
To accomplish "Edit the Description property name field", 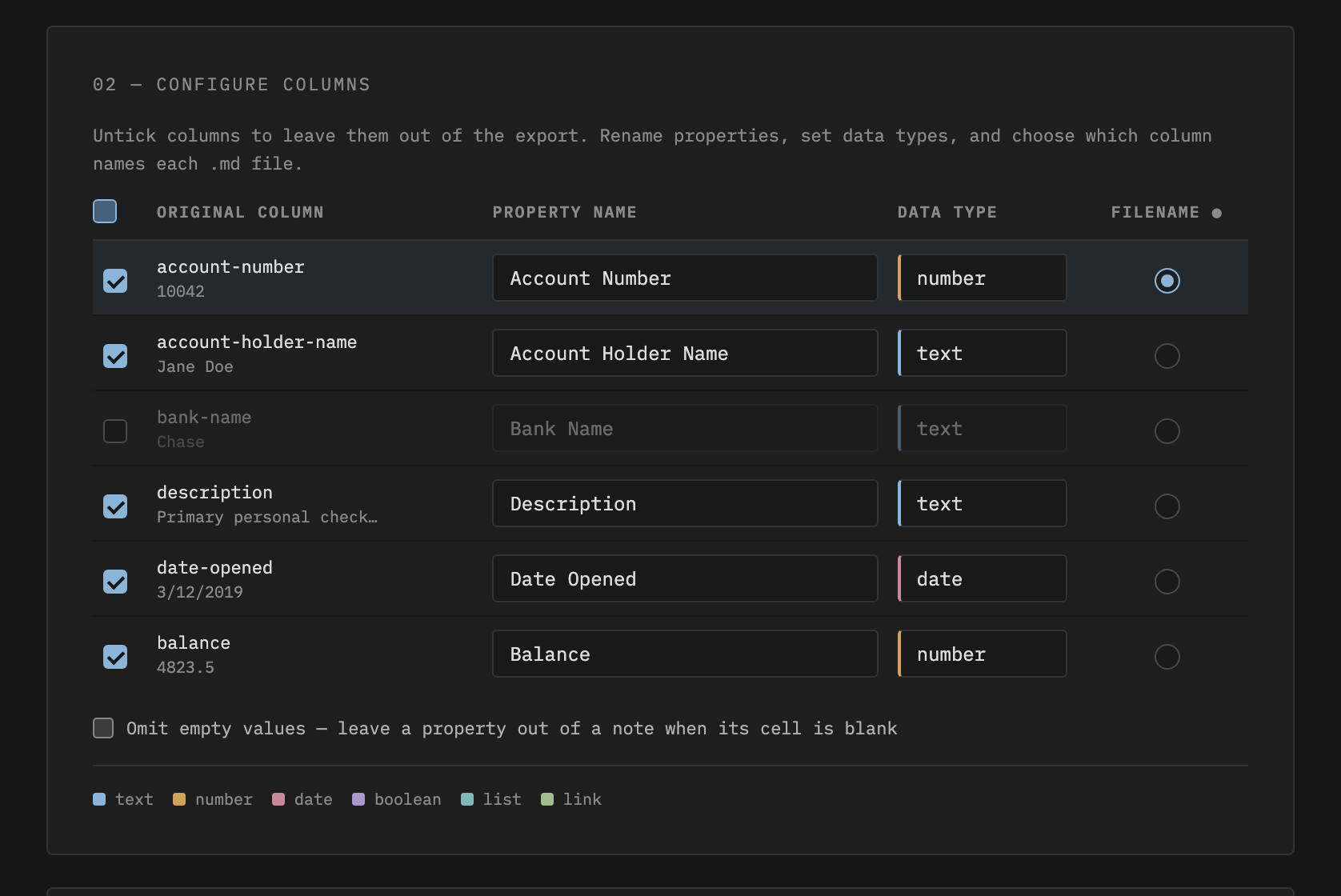I will click(685, 503).
